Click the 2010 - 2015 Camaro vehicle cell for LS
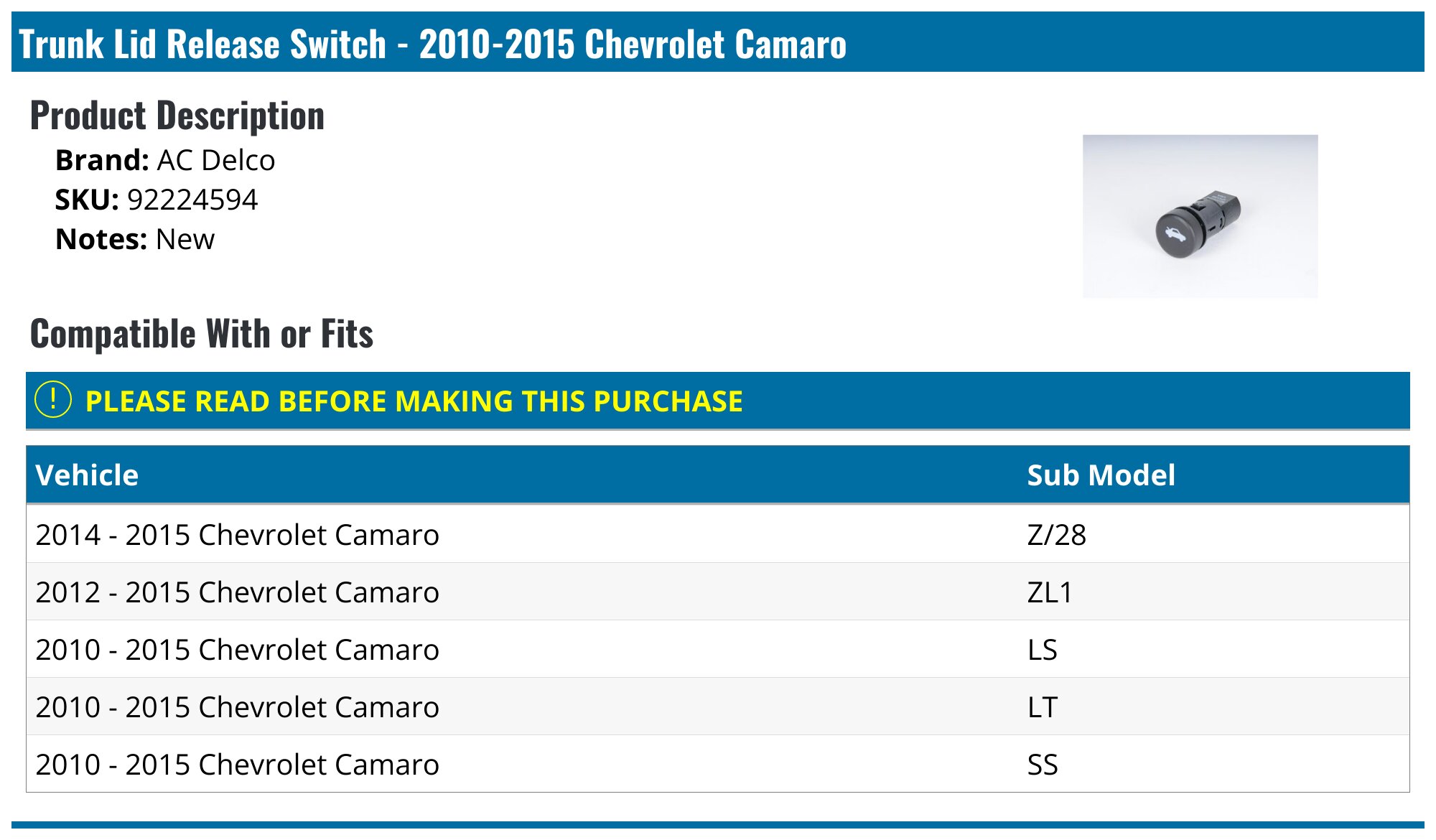 [237, 650]
